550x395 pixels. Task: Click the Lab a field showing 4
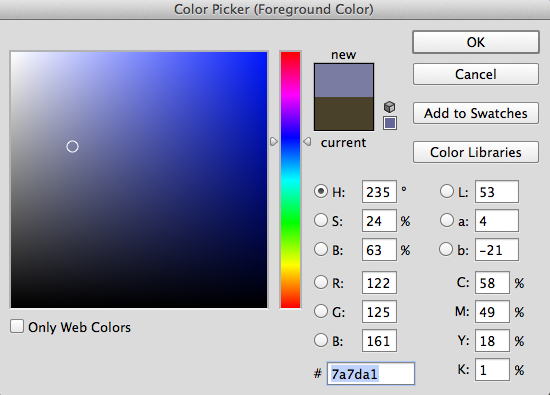coord(497,221)
